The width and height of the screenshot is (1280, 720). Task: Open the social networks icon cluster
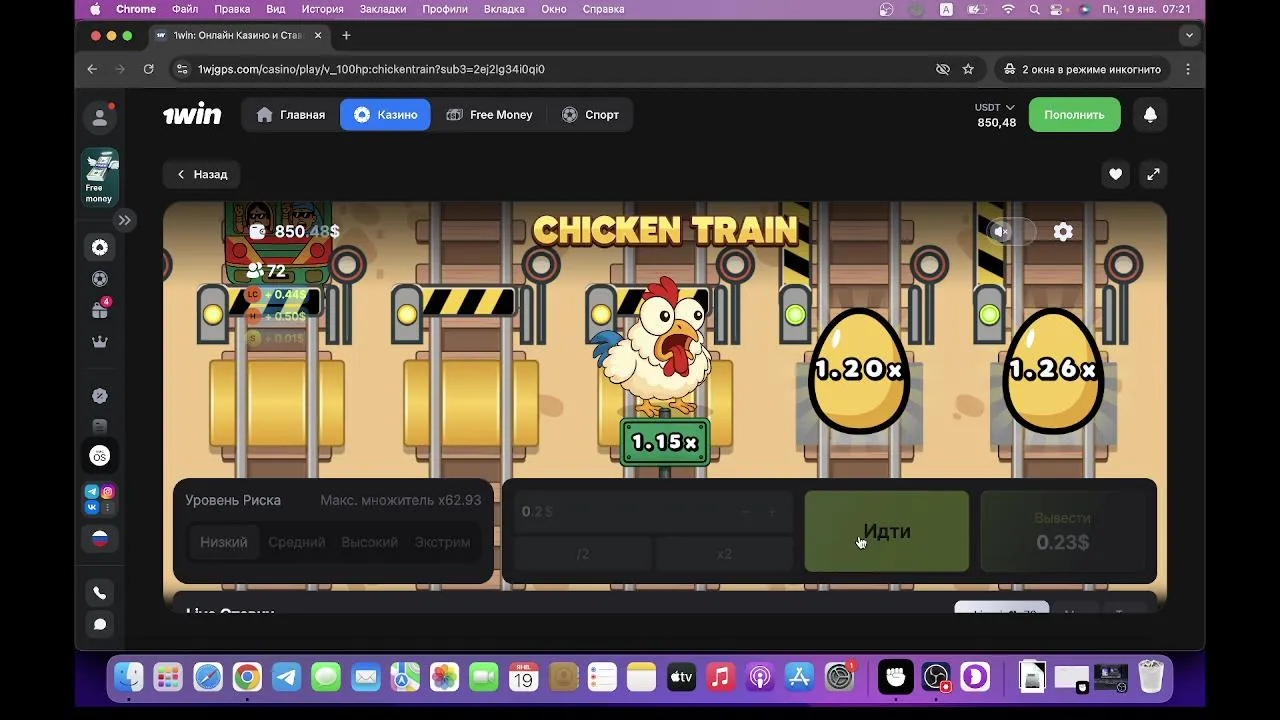[x=100, y=499]
